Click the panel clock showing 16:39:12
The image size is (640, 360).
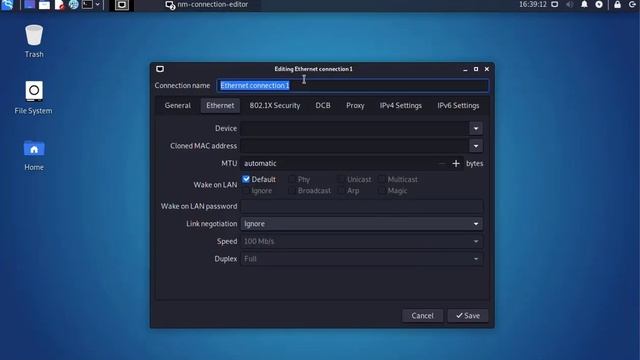click(x=533, y=4)
